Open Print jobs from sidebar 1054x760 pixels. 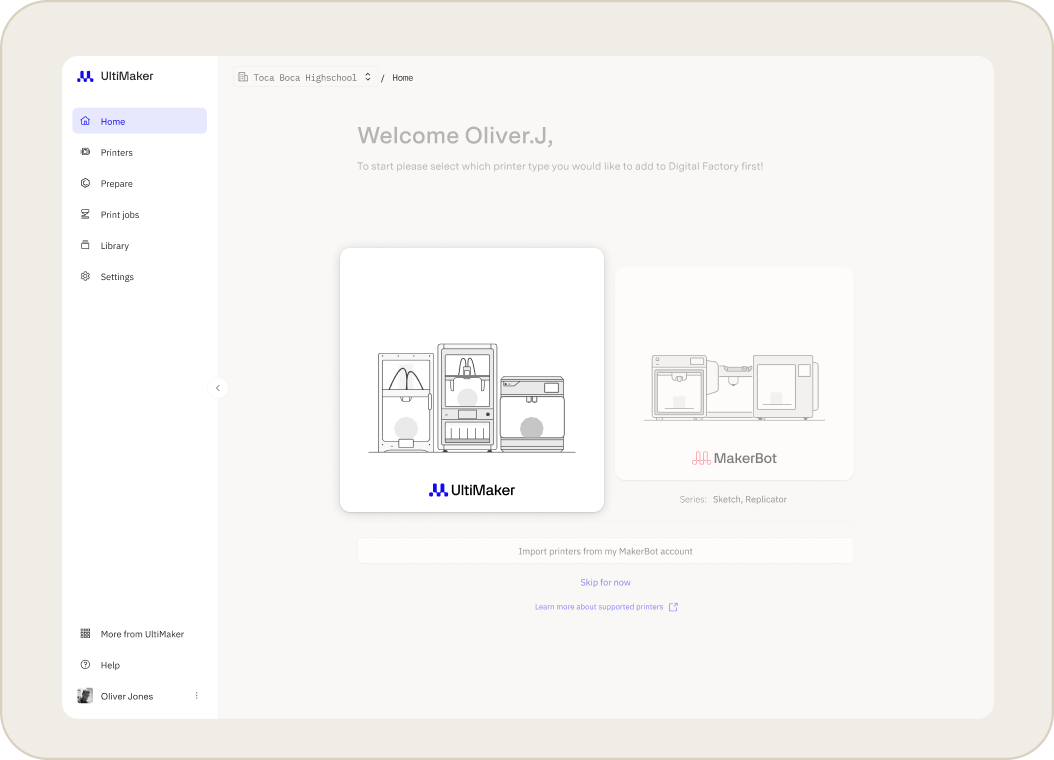(x=140, y=214)
